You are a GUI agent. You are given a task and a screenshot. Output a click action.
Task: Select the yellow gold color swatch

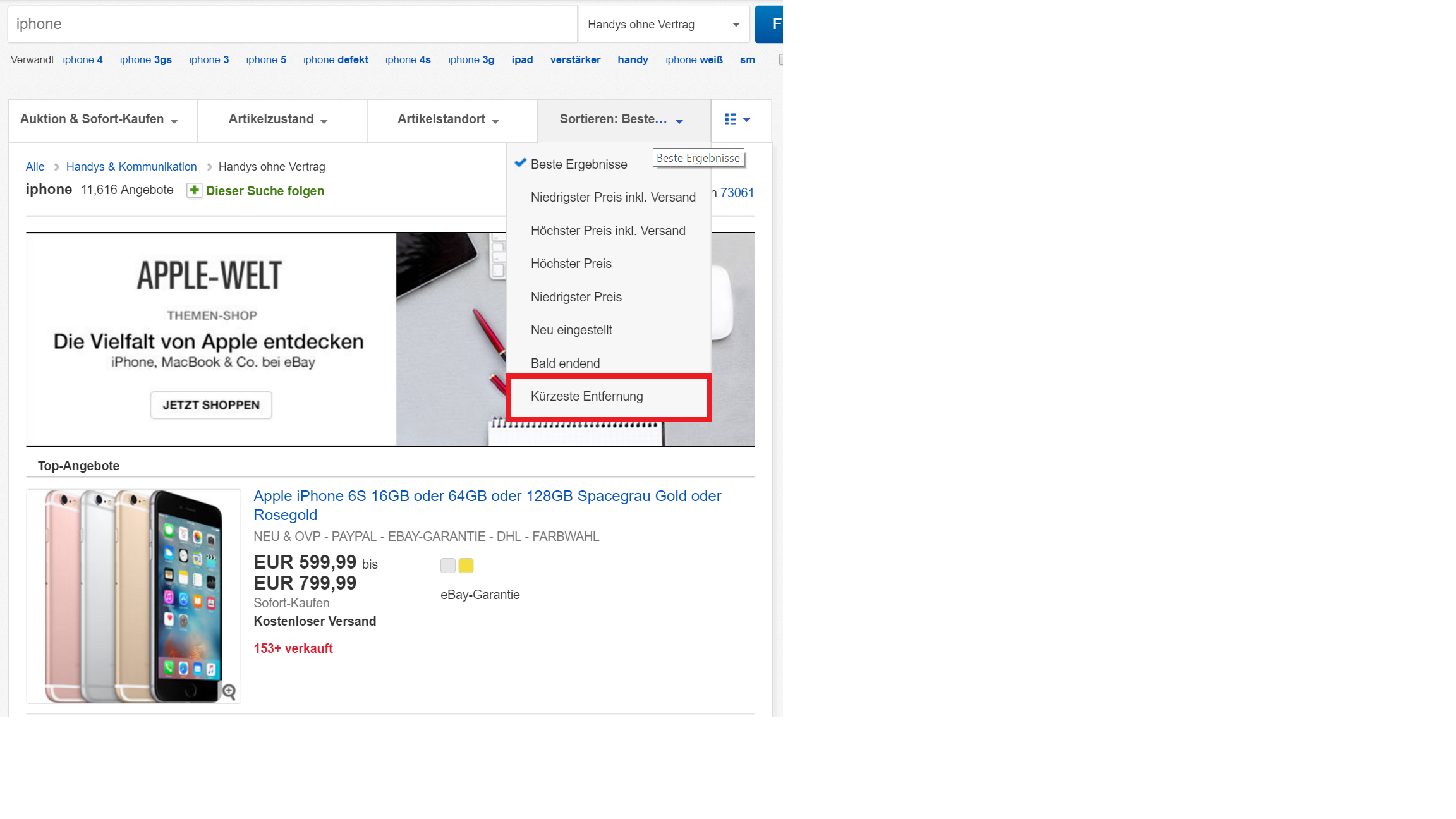(466, 566)
